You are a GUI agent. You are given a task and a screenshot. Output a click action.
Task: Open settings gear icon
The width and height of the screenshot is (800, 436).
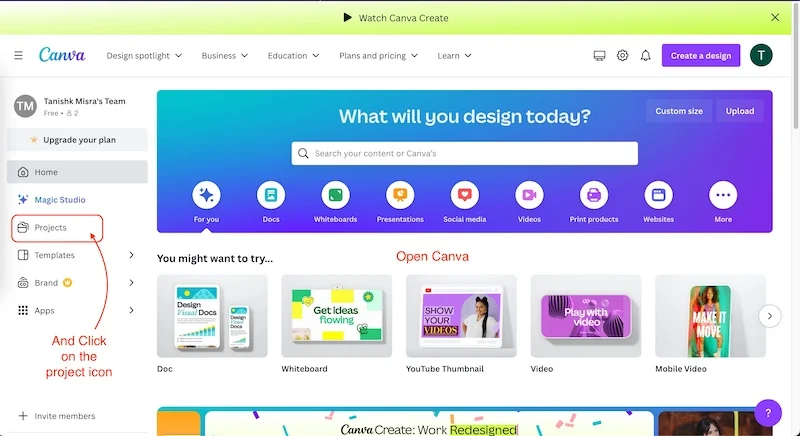622,56
